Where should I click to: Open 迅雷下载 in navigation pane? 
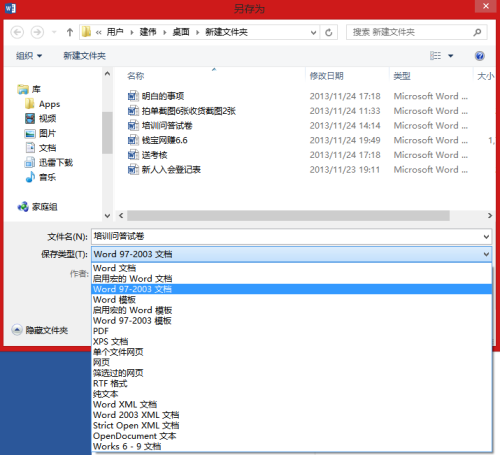pos(49,163)
